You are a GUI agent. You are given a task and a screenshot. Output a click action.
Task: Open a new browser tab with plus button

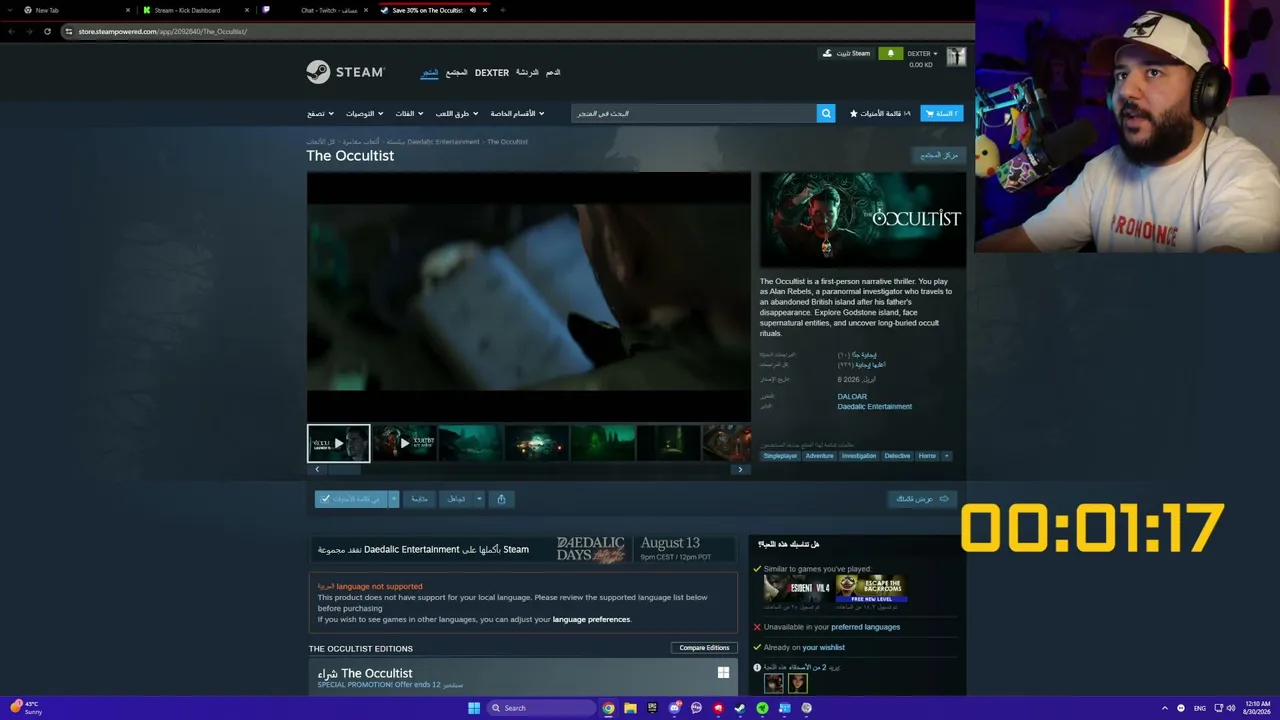click(x=502, y=10)
